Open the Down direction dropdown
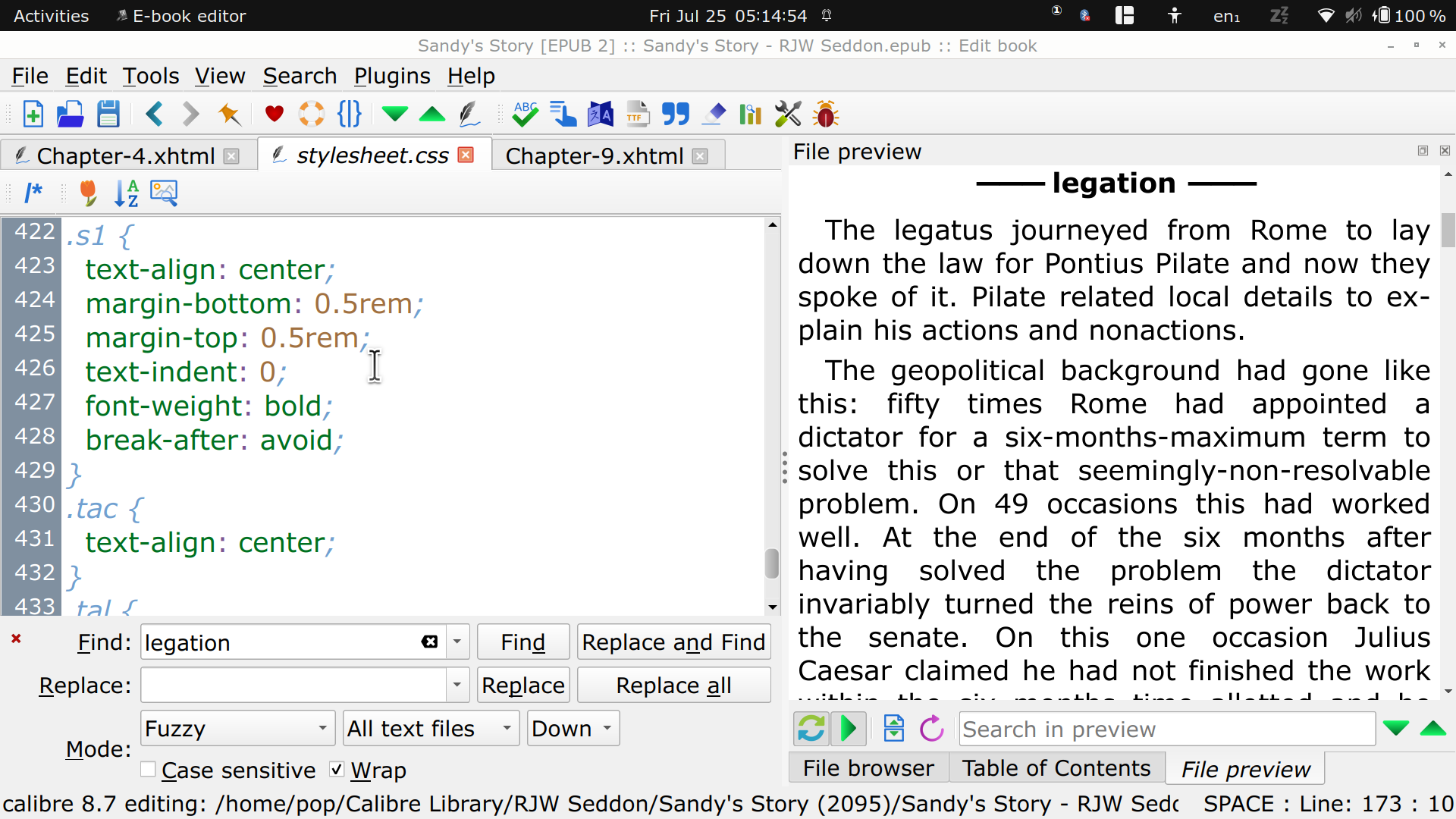 pos(573,729)
